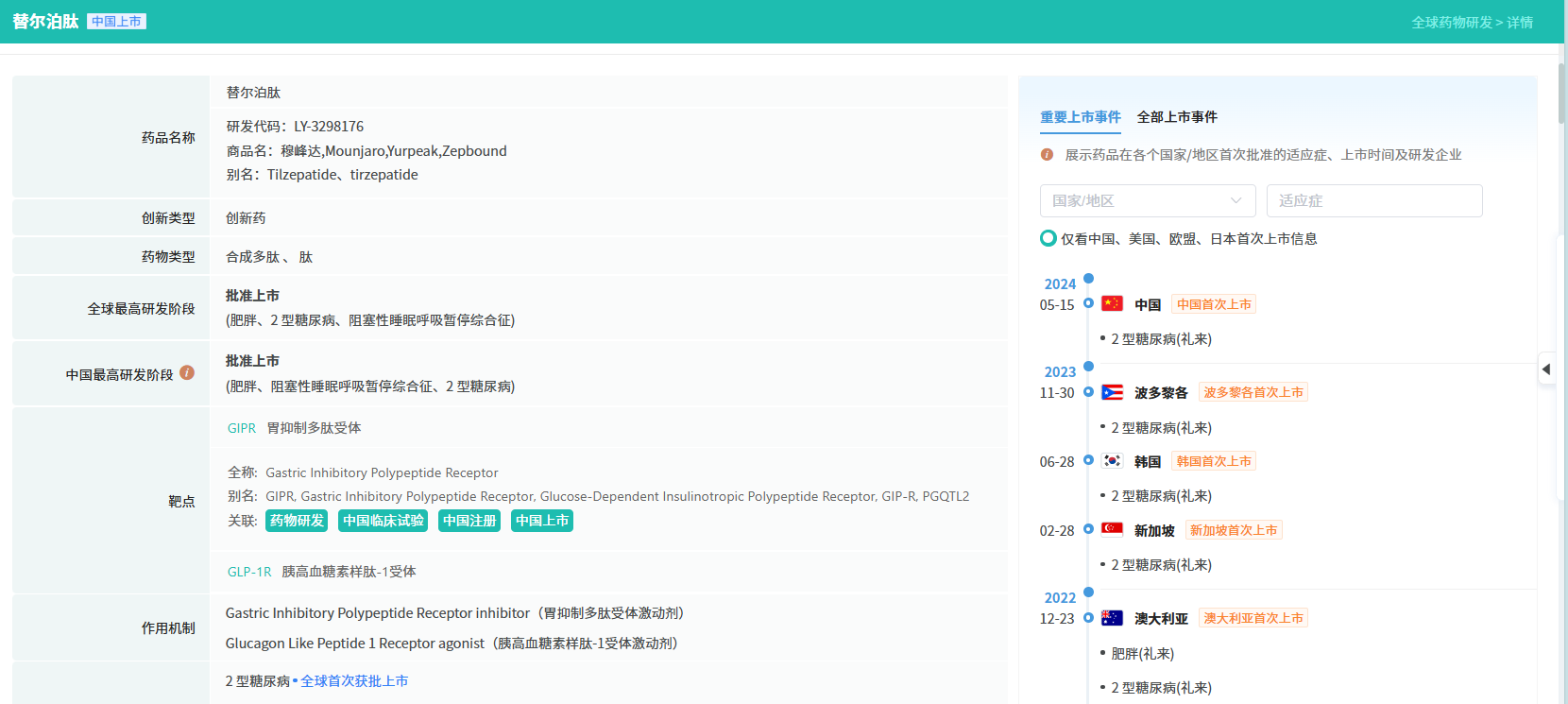Click the 药物研发 related tag button
The height and width of the screenshot is (704, 1568).
(x=297, y=521)
